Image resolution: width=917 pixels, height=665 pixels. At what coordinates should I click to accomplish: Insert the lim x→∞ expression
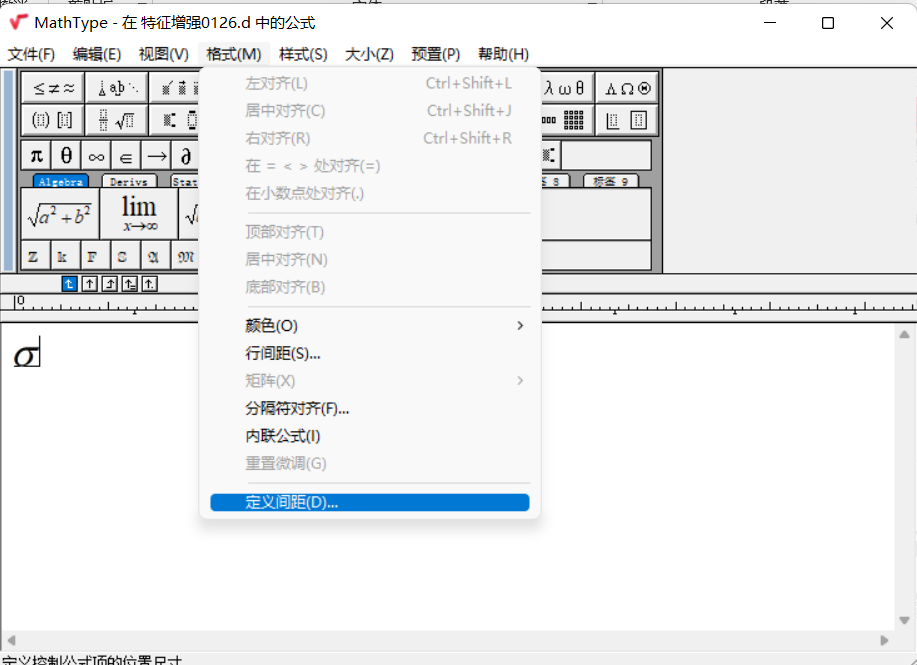(139, 214)
